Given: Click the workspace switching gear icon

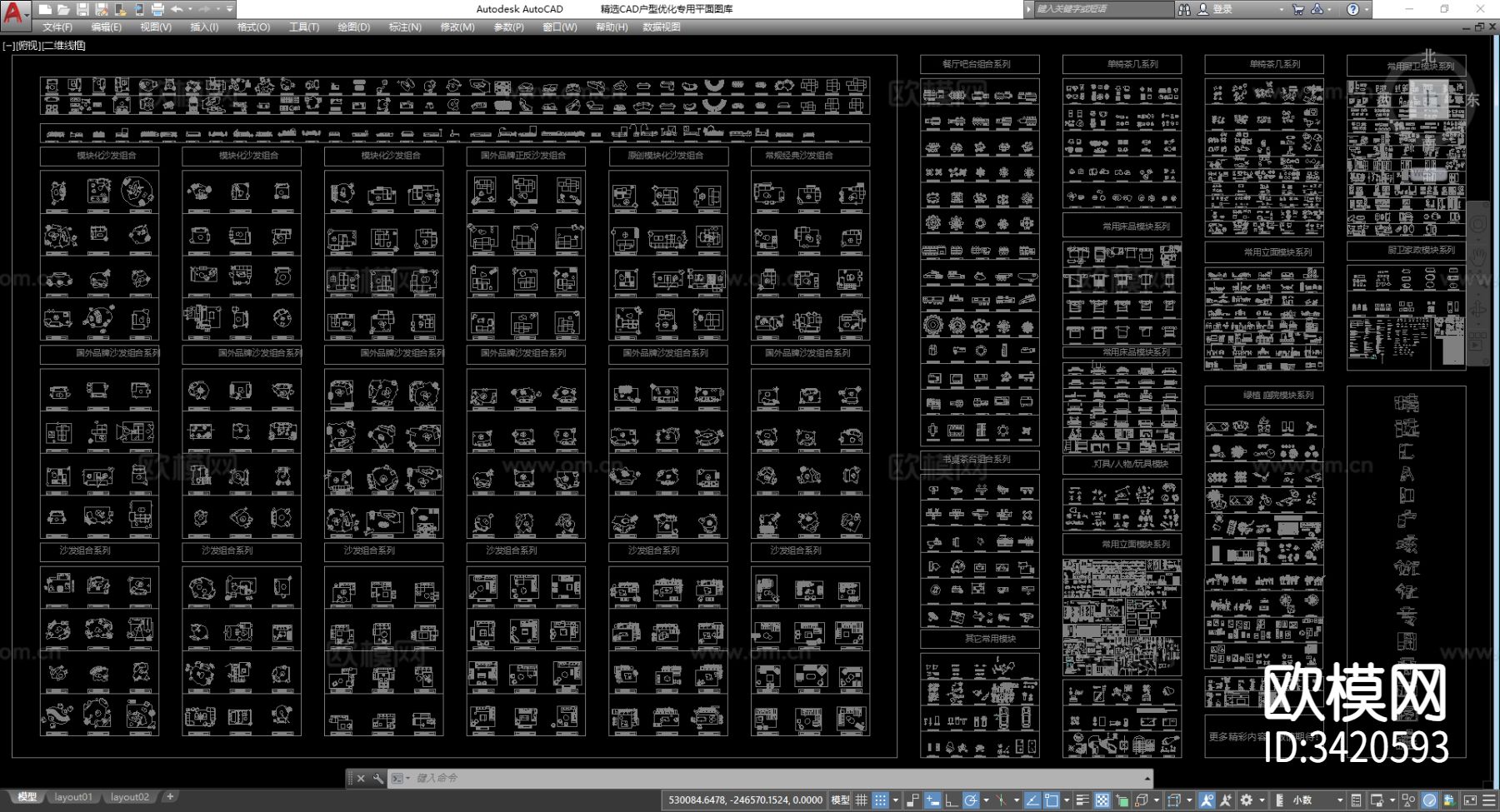Looking at the screenshot, I should 1247,800.
